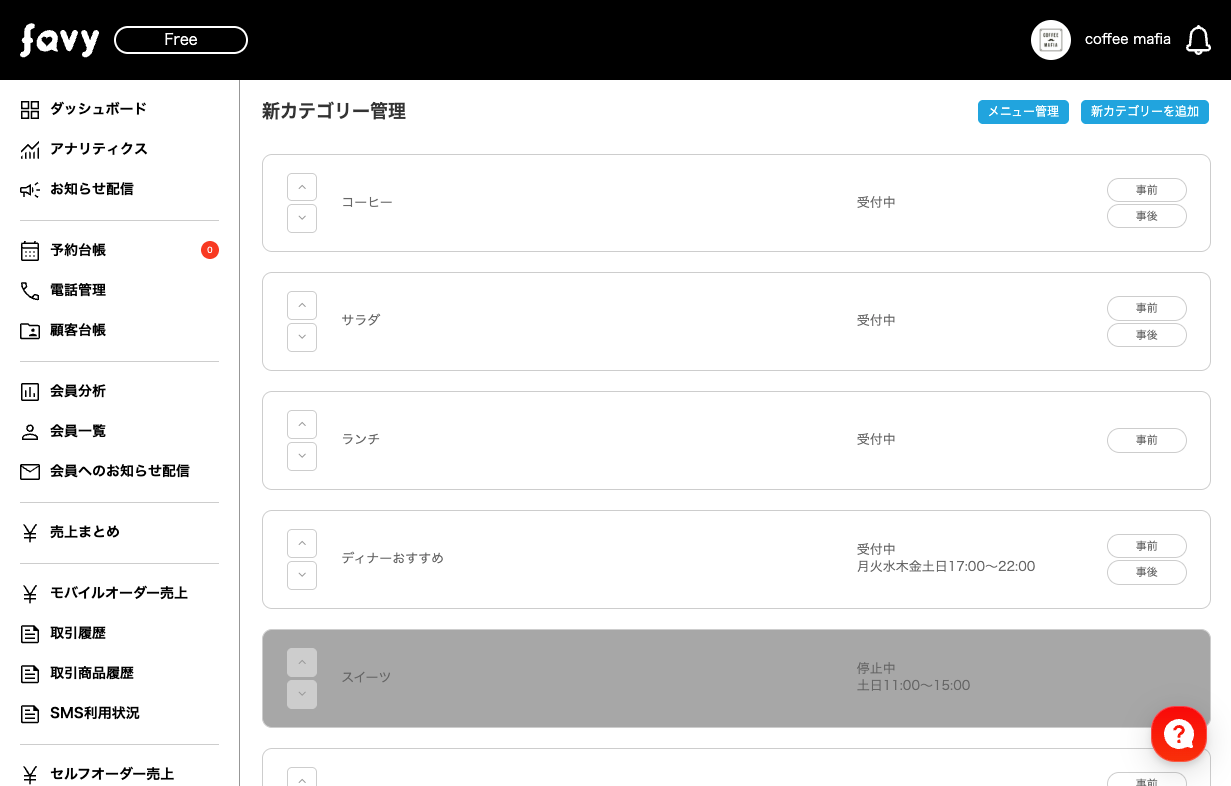
Task: Open ダッシュボード grid icon in sidebar
Action: 30,109
